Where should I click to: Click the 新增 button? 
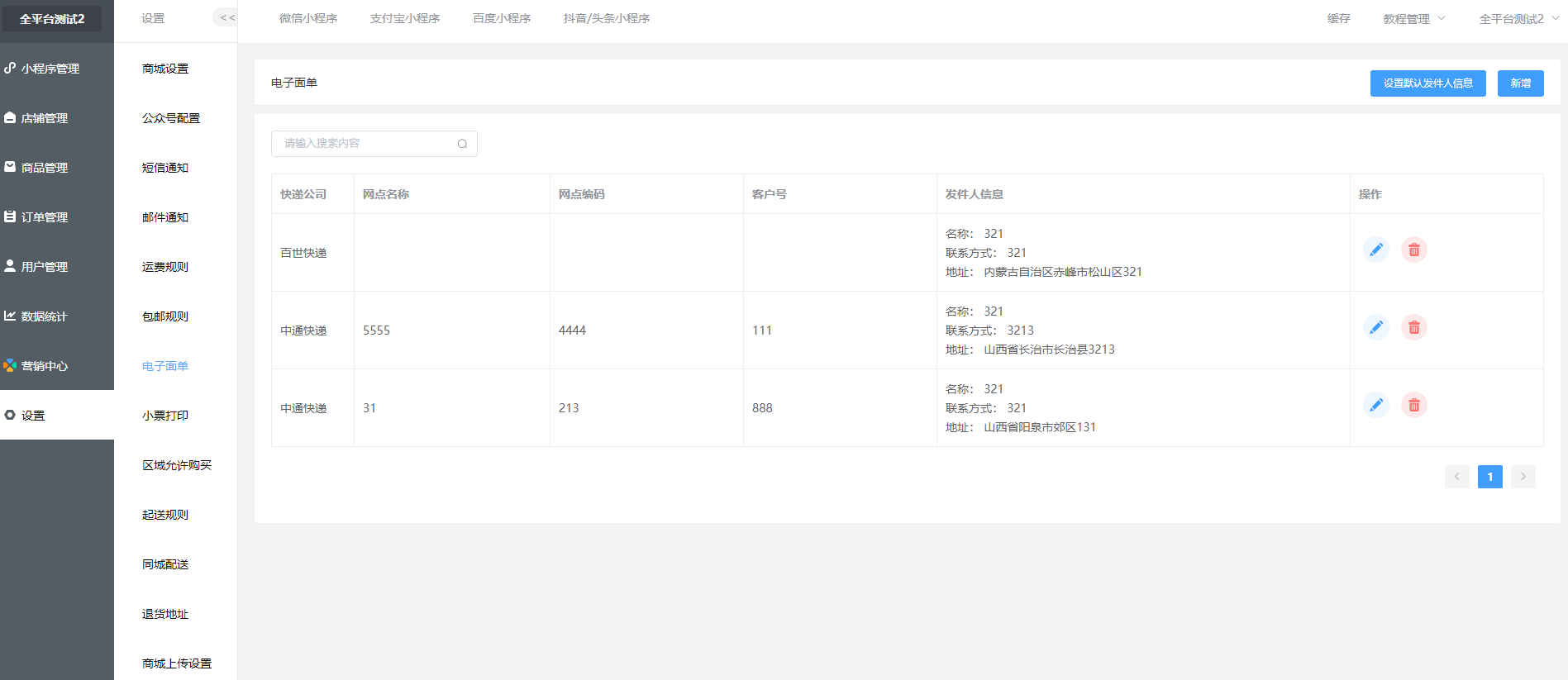(x=1520, y=83)
